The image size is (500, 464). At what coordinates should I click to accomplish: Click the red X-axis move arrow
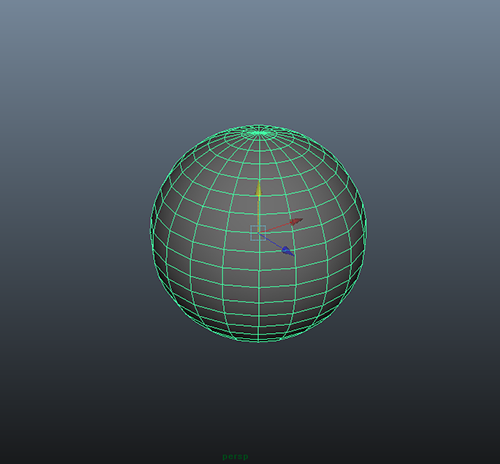coord(296,221)
